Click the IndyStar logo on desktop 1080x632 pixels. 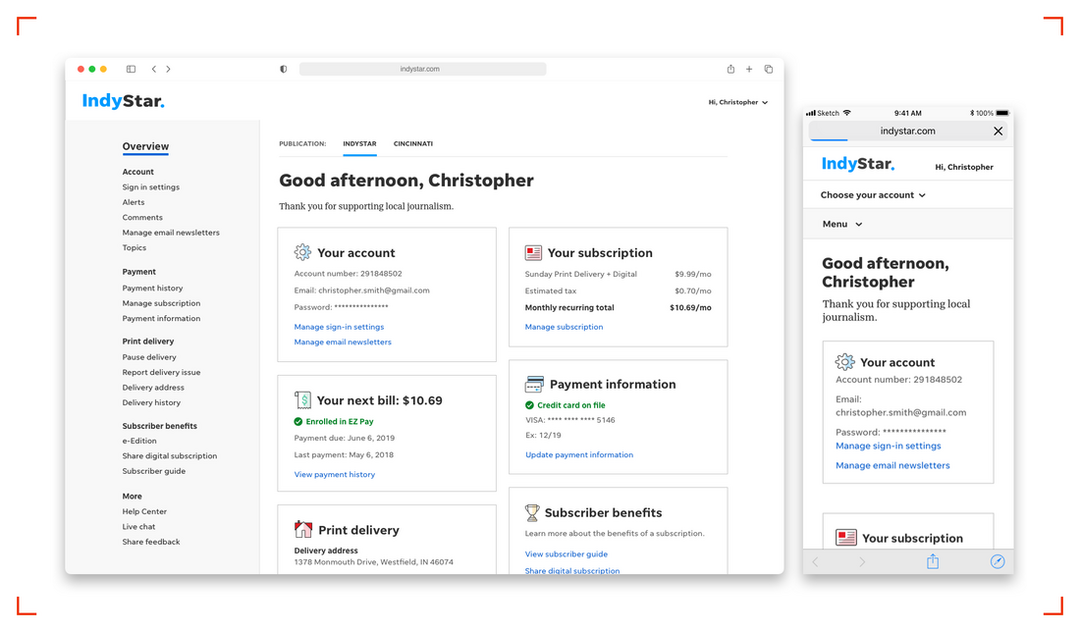coord(123,101)
